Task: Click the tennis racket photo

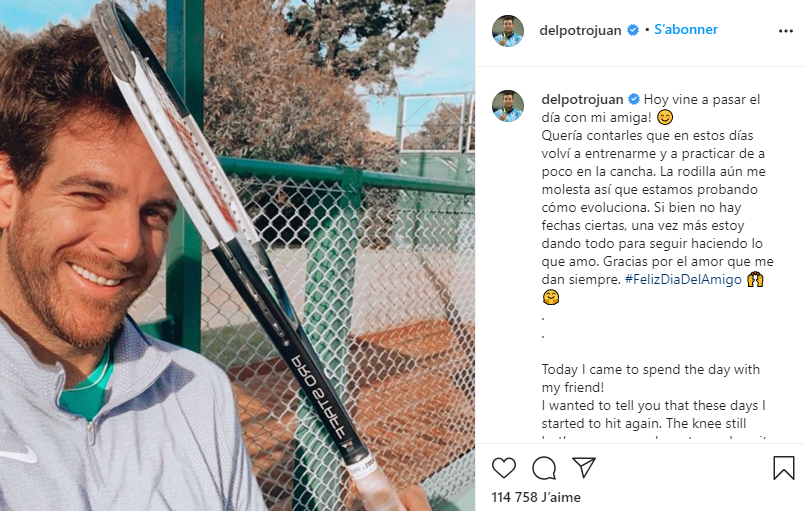Action: (237, 255)
